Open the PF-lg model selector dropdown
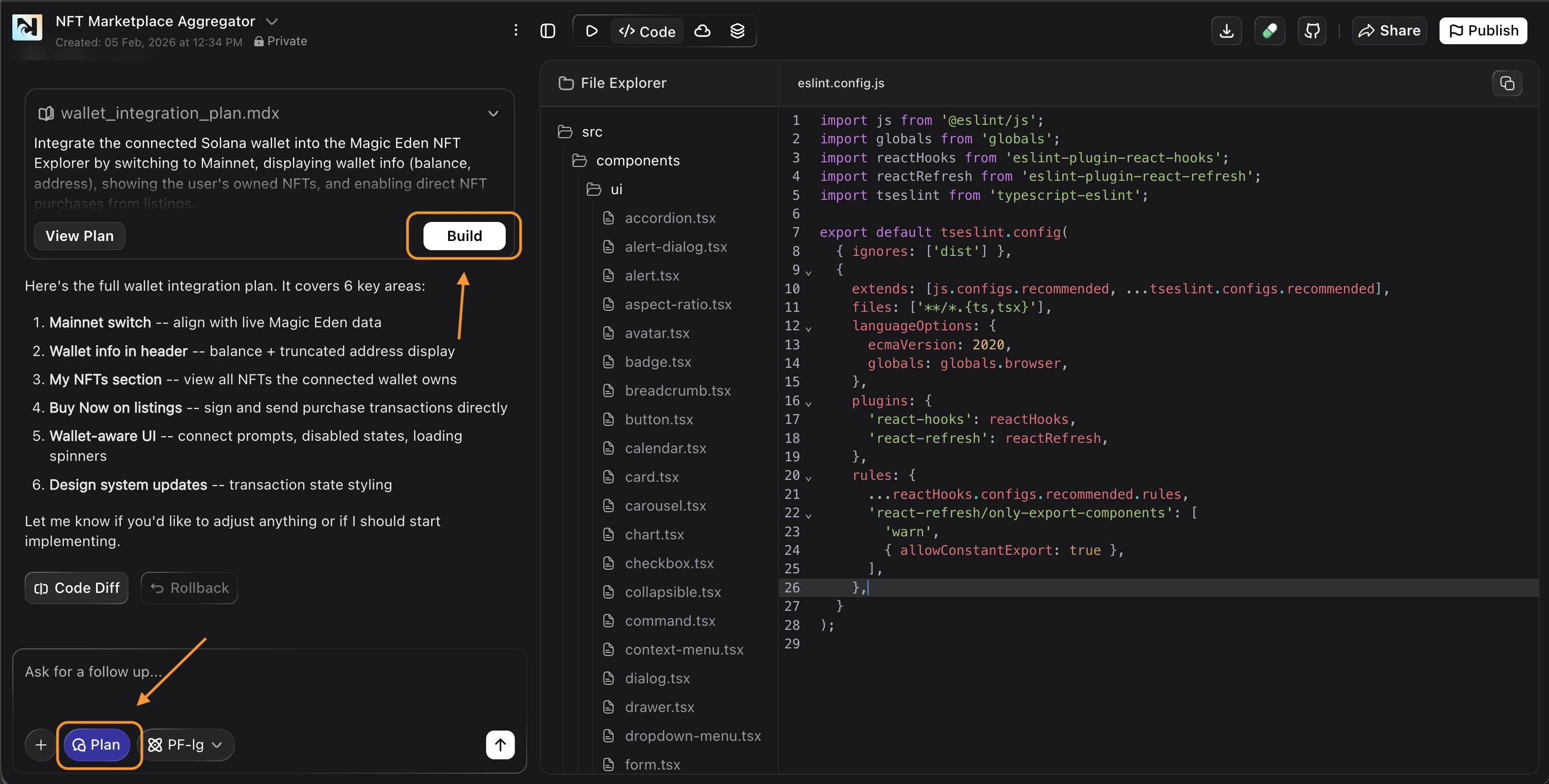This screenshot has width=1549, height=784. click(x=188, y=744)
